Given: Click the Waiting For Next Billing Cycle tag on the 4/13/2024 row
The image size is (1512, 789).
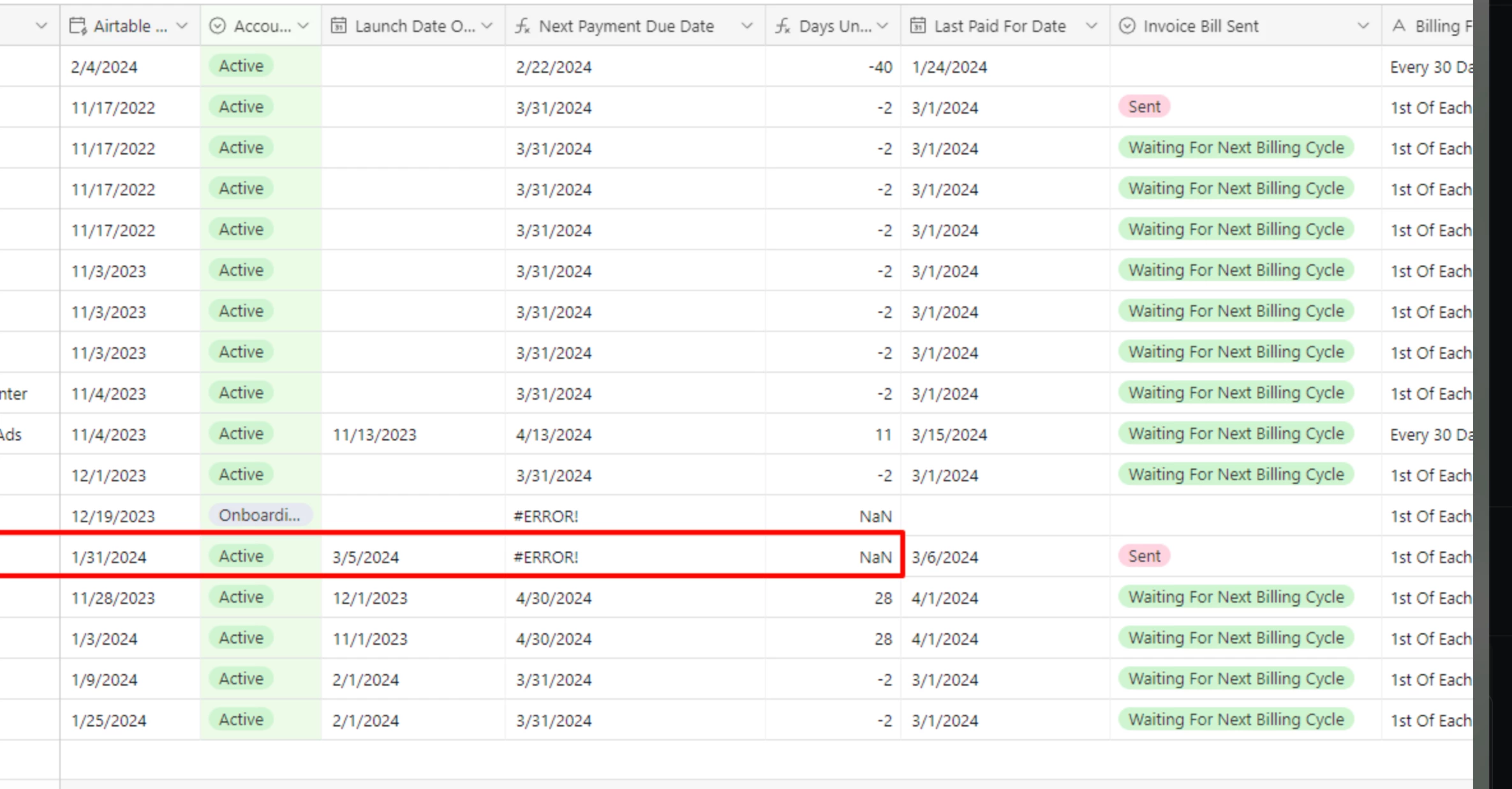Looking at the screenshot, I should coord(1236,433).
